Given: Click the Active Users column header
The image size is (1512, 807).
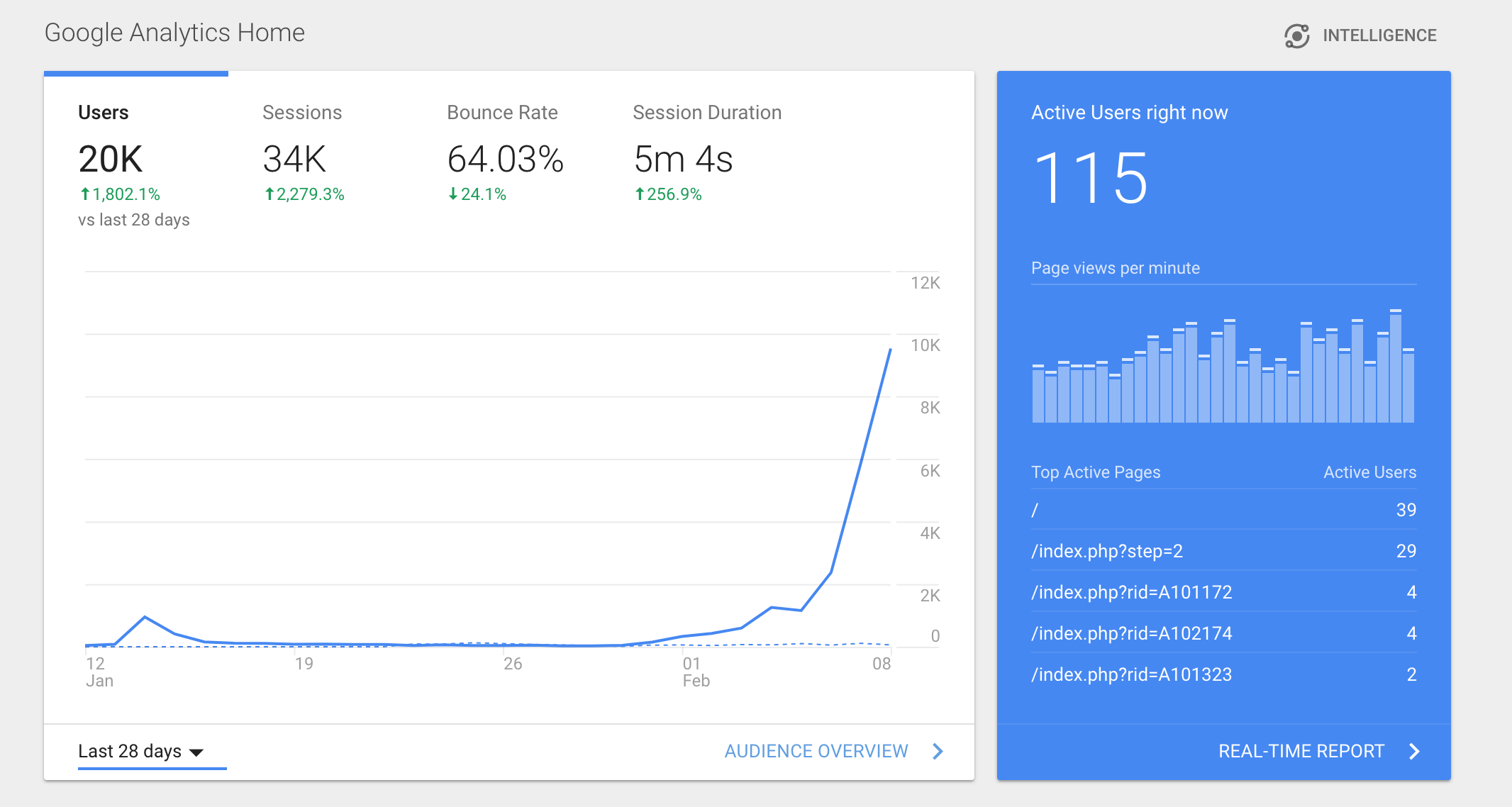Looking at the screenshot, I should pyautogui.click(x=1369, y=472).
